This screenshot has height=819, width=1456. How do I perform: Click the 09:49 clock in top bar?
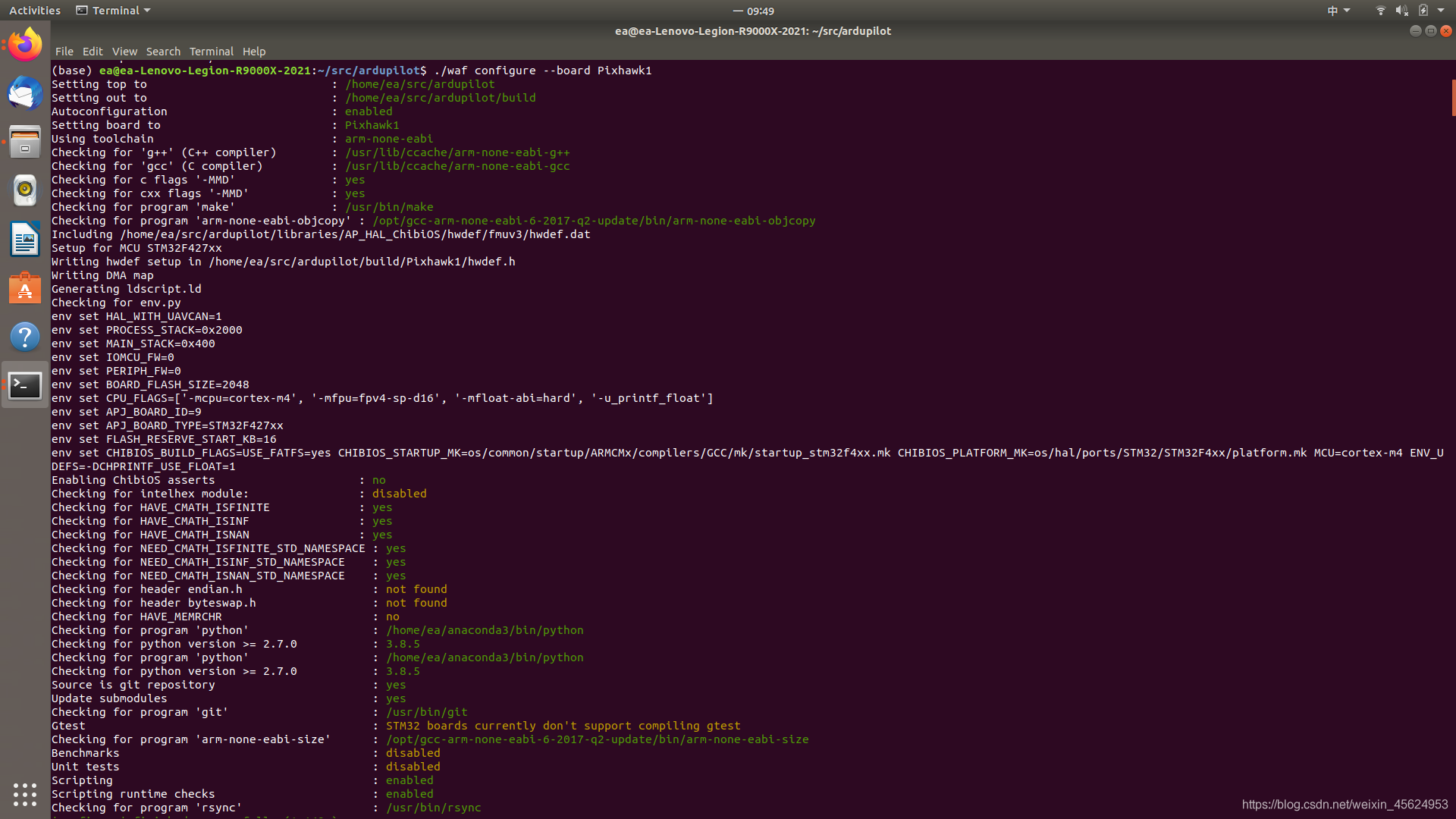(x=759, y=11)
